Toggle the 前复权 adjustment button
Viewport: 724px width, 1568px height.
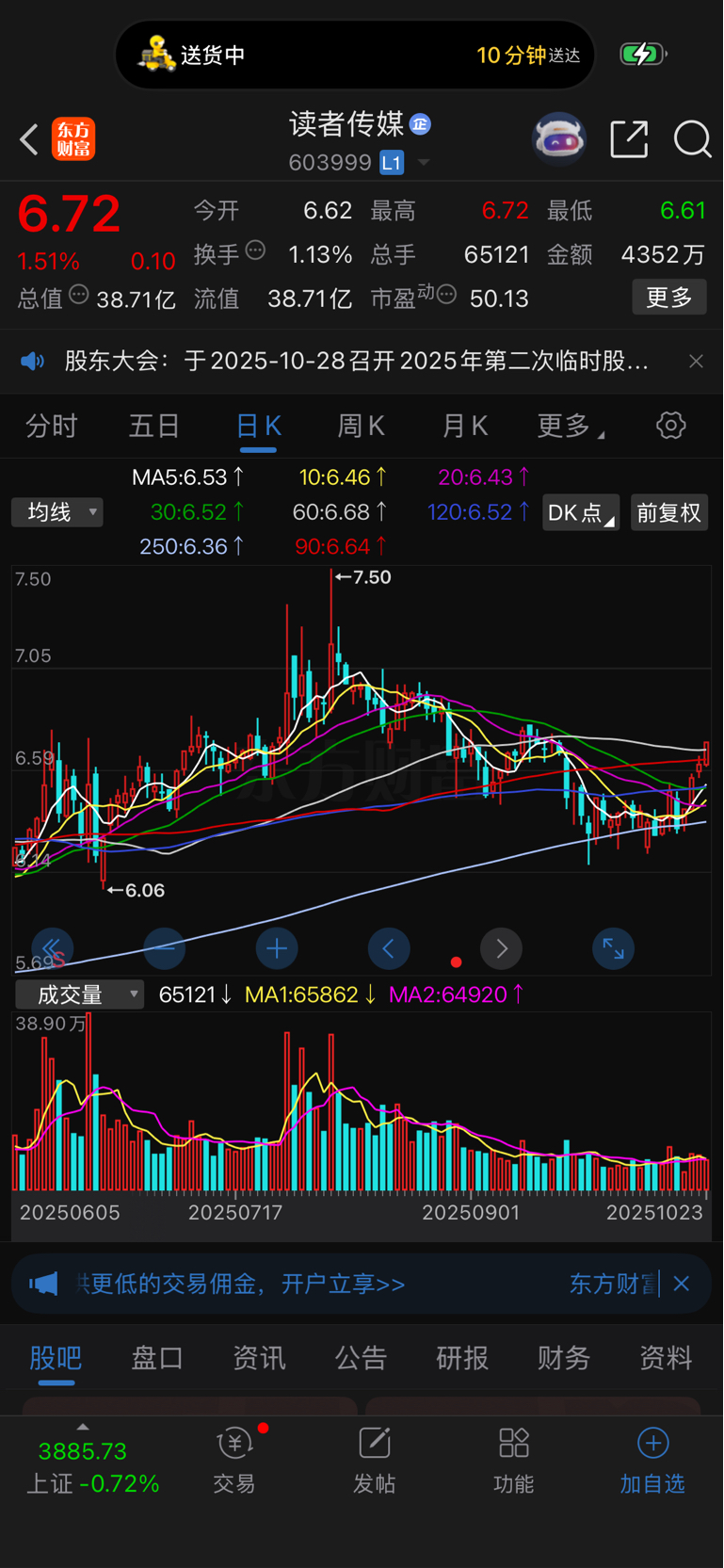(668, 512)
